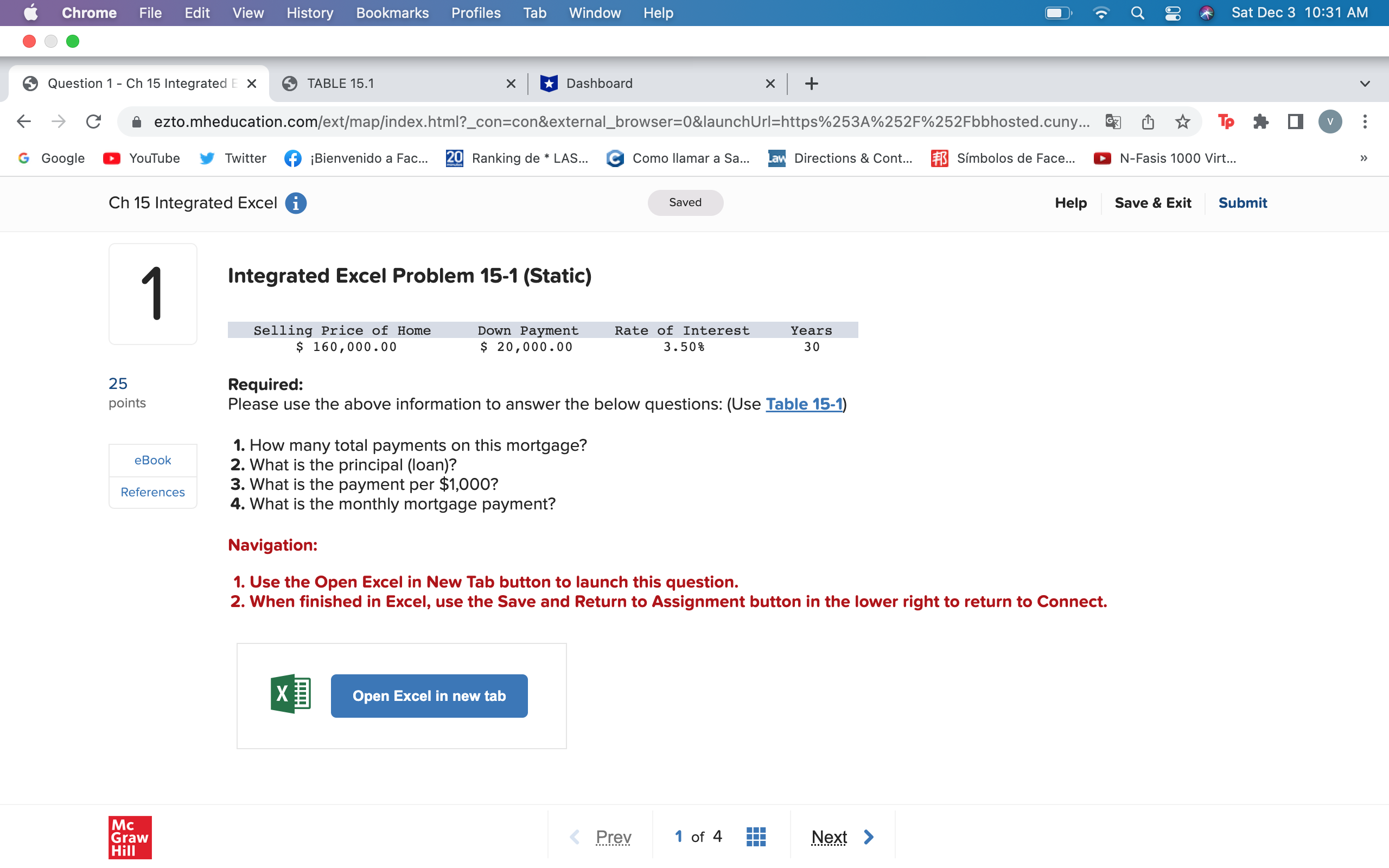Bookmark this page with the star icon
The height and width of the screenshot is (868, 1389).
[x=1183, y=121]
